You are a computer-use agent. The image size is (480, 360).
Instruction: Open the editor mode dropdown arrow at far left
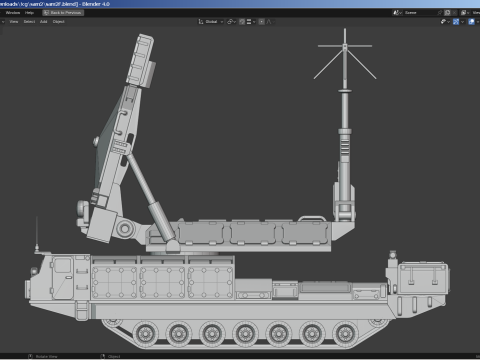(2, 22)
